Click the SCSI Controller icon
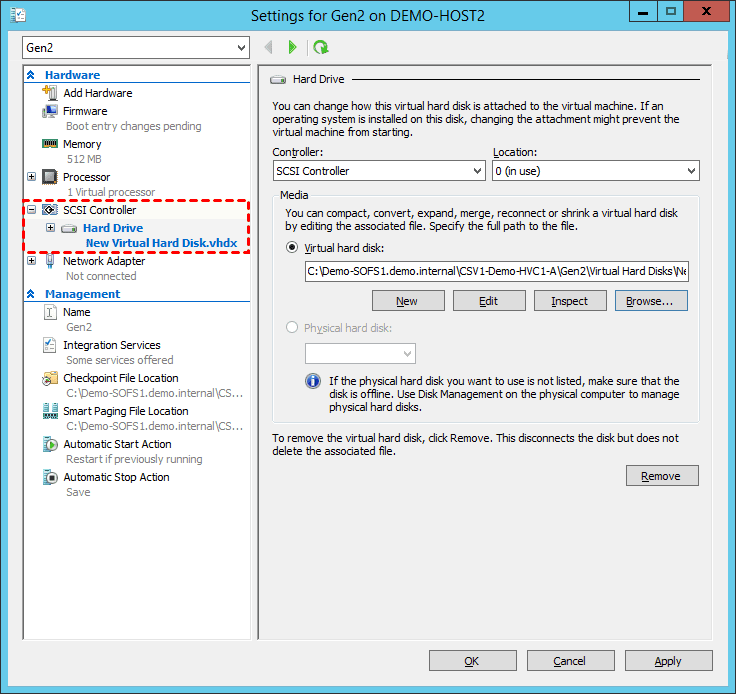This screenshot has height=694, width=736. click(x=50, y=210)
